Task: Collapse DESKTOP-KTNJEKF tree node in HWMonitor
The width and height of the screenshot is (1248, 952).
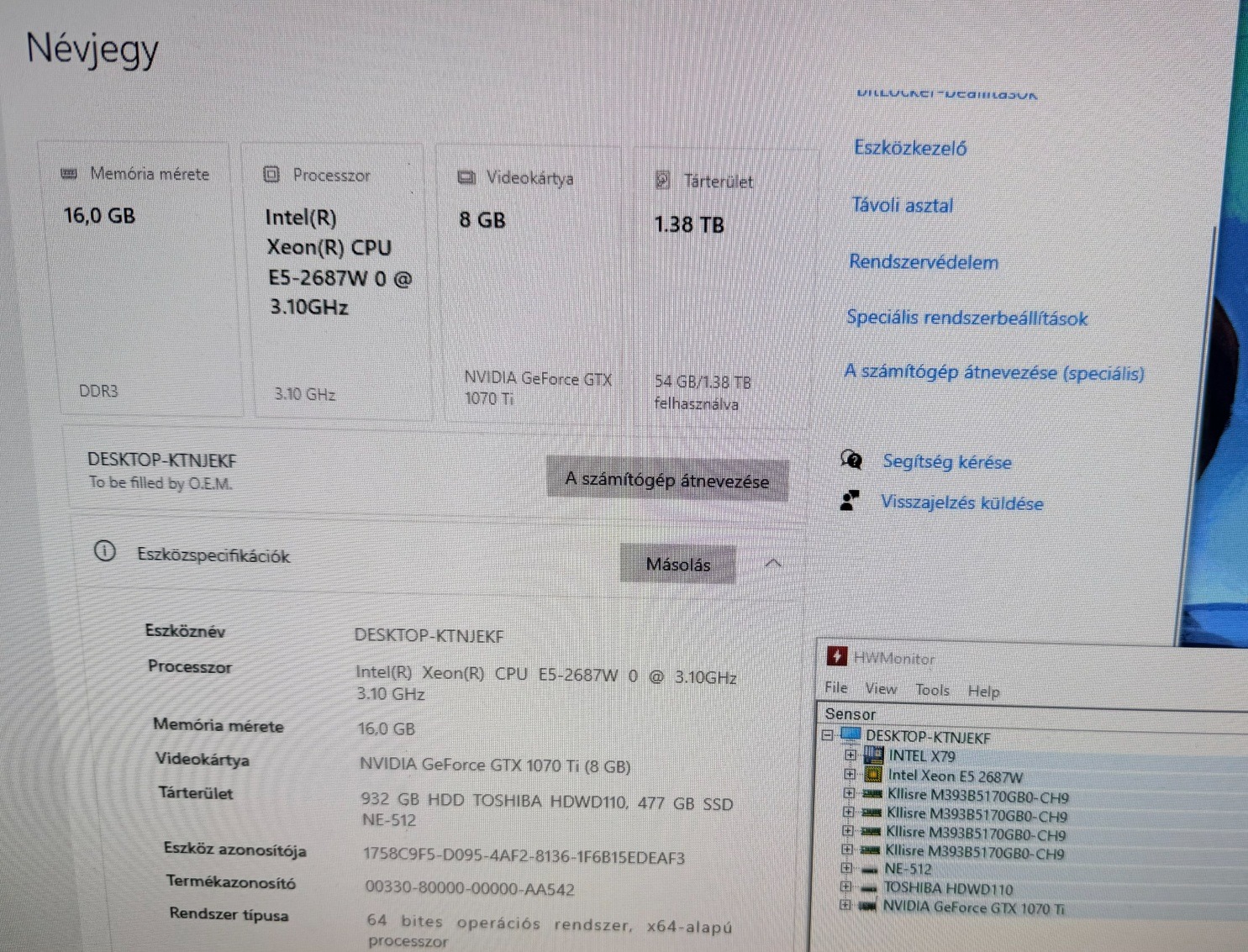Action: pos(827,735)
